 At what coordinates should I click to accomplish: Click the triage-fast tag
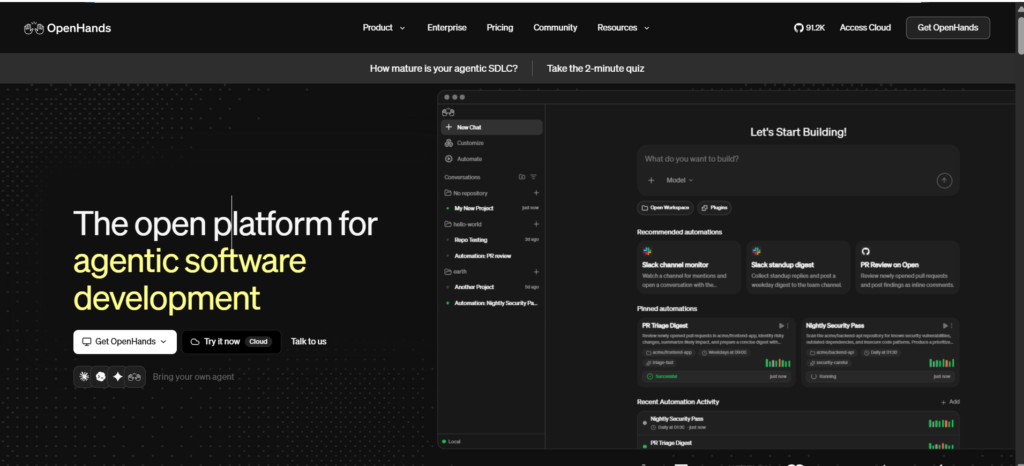[x=658, y=363]
